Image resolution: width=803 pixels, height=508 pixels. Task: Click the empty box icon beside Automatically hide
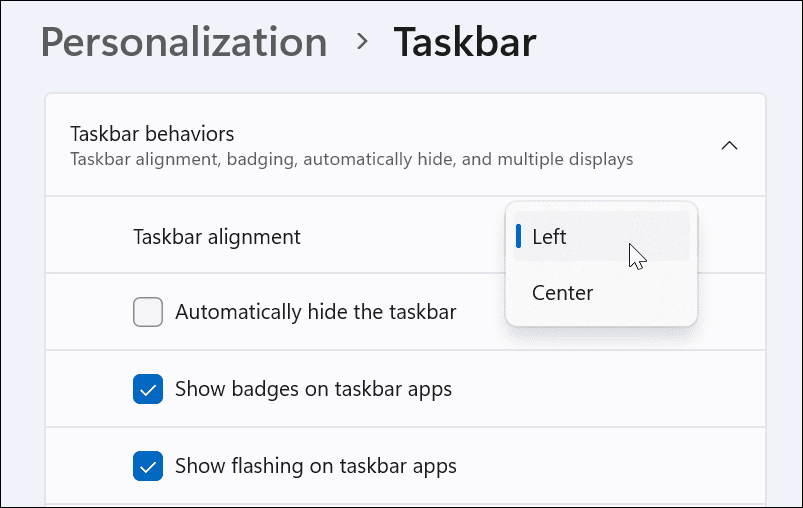[148, 312]
